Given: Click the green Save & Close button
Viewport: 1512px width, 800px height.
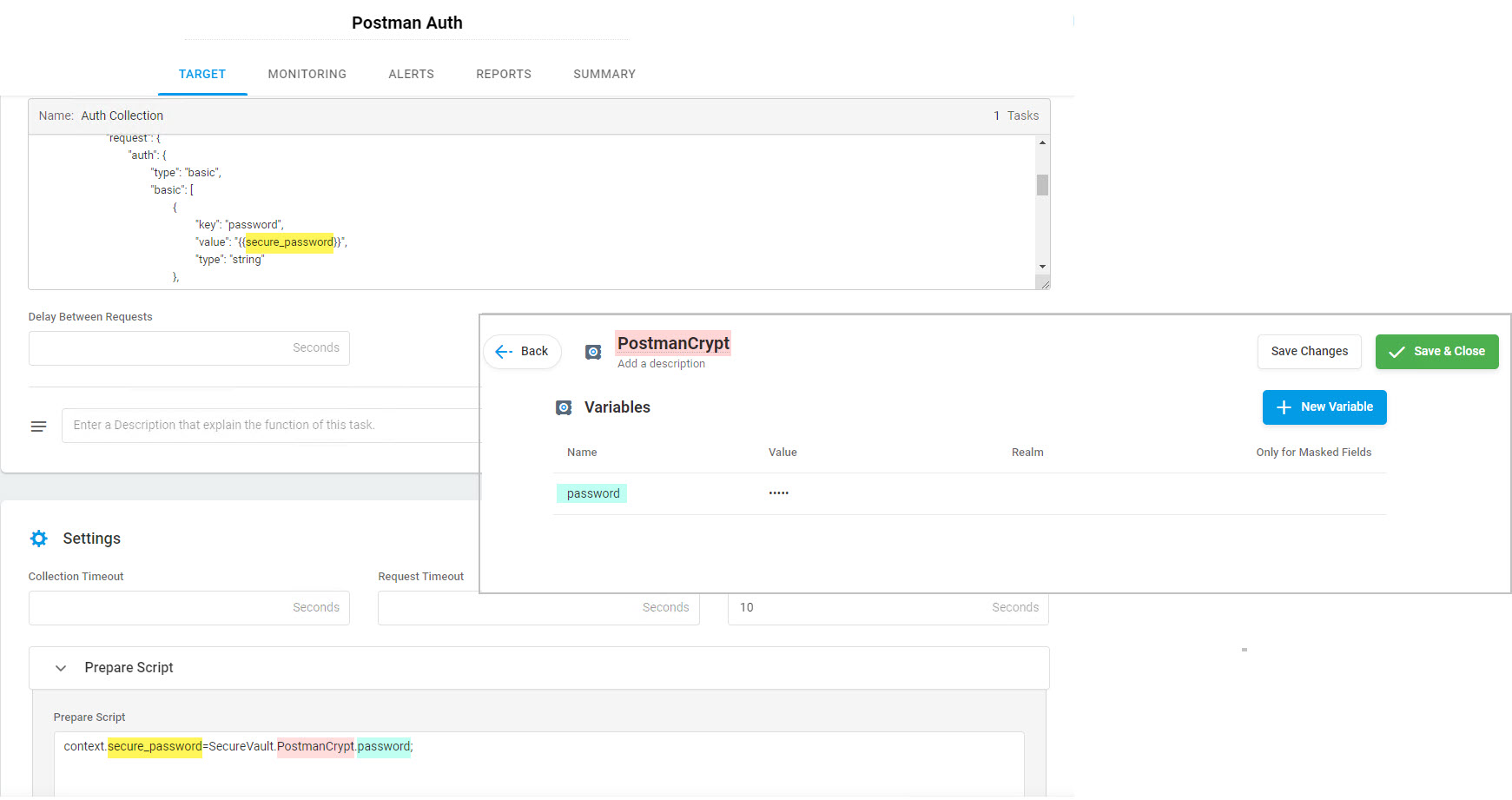Looking at the screenshot, I should pyautogui.click(x=1436, y=352).
